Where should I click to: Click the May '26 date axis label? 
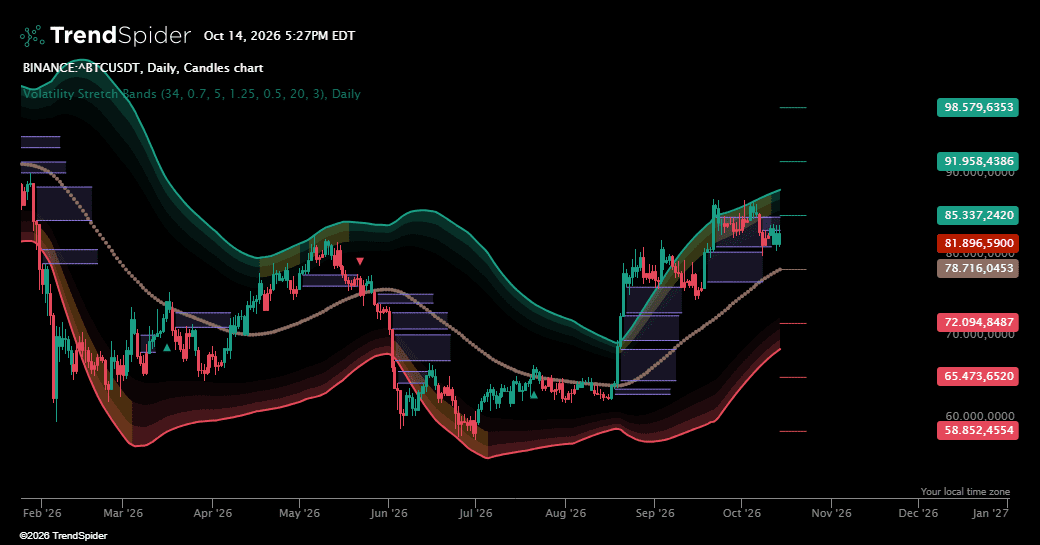299,513
